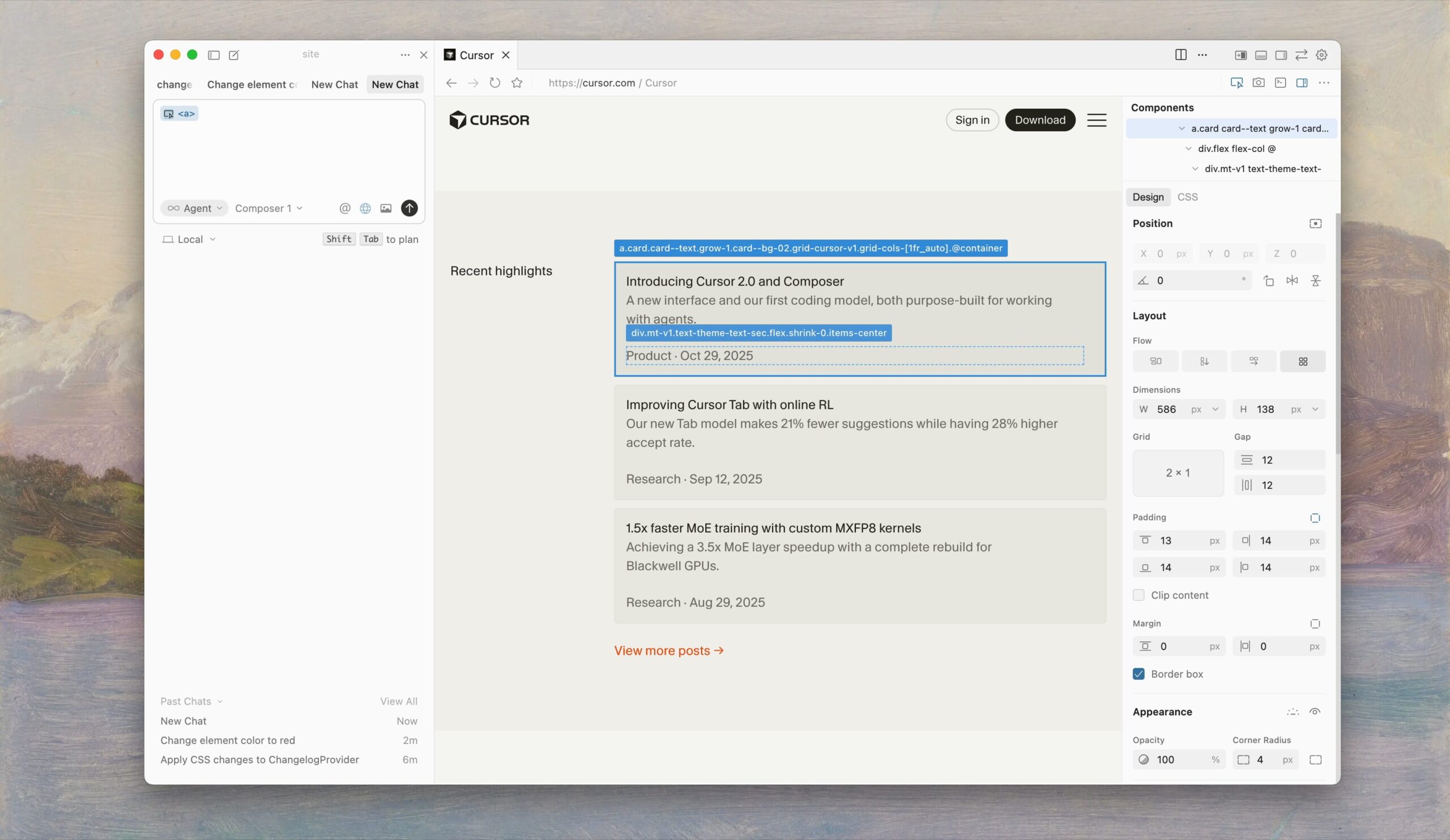Screen dimensions: 1450x840
Task: Bookmark page with the star icon
Action: [517, 83]
